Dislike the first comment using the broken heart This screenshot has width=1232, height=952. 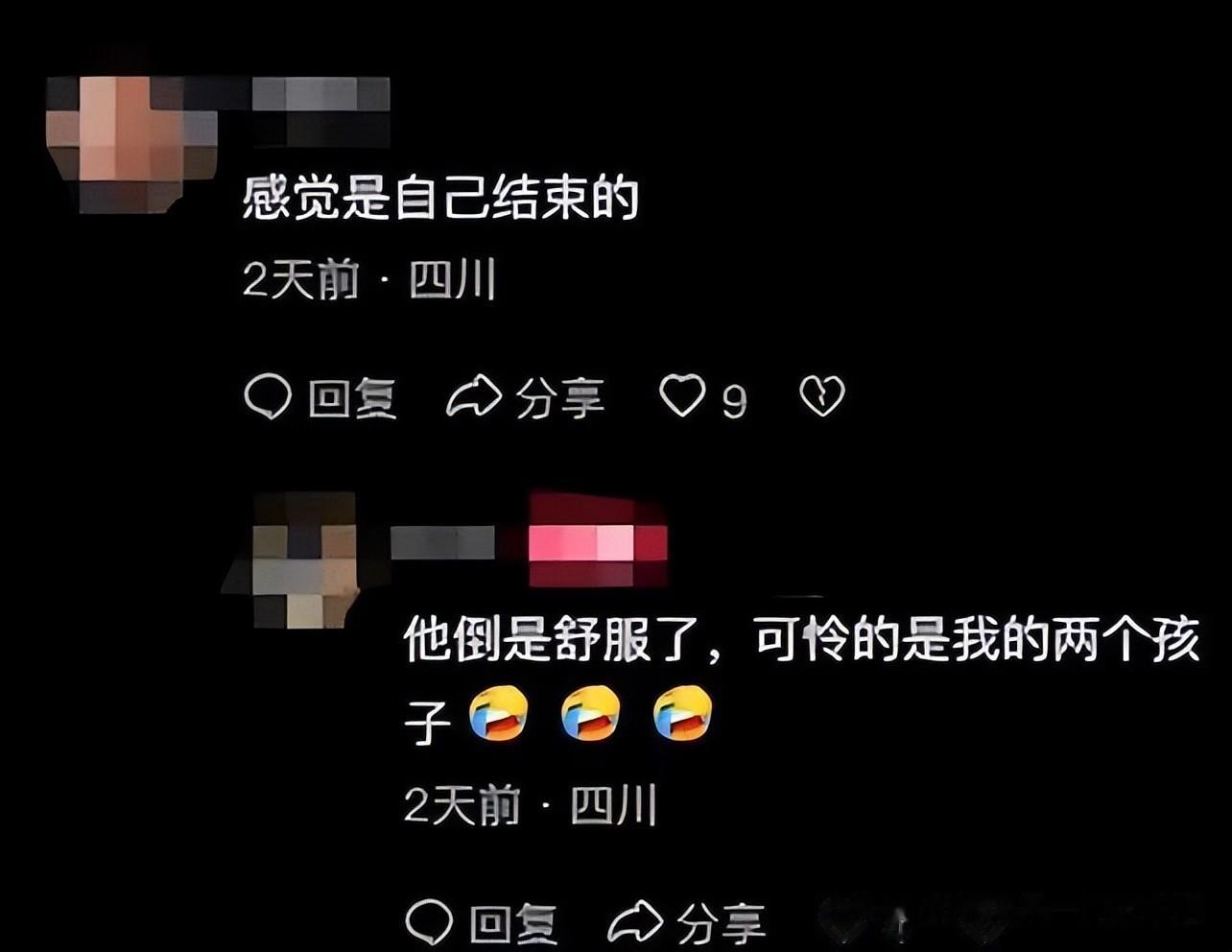(x=822, y=395)
